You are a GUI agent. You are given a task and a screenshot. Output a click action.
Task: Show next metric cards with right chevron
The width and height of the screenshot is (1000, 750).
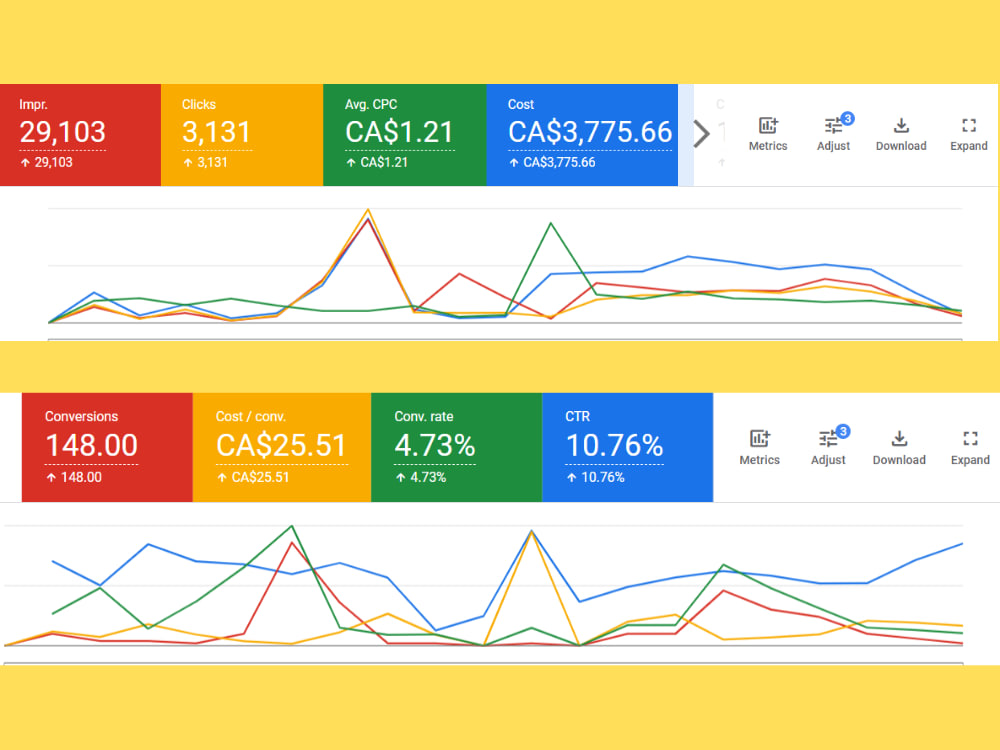click(702, 134)
